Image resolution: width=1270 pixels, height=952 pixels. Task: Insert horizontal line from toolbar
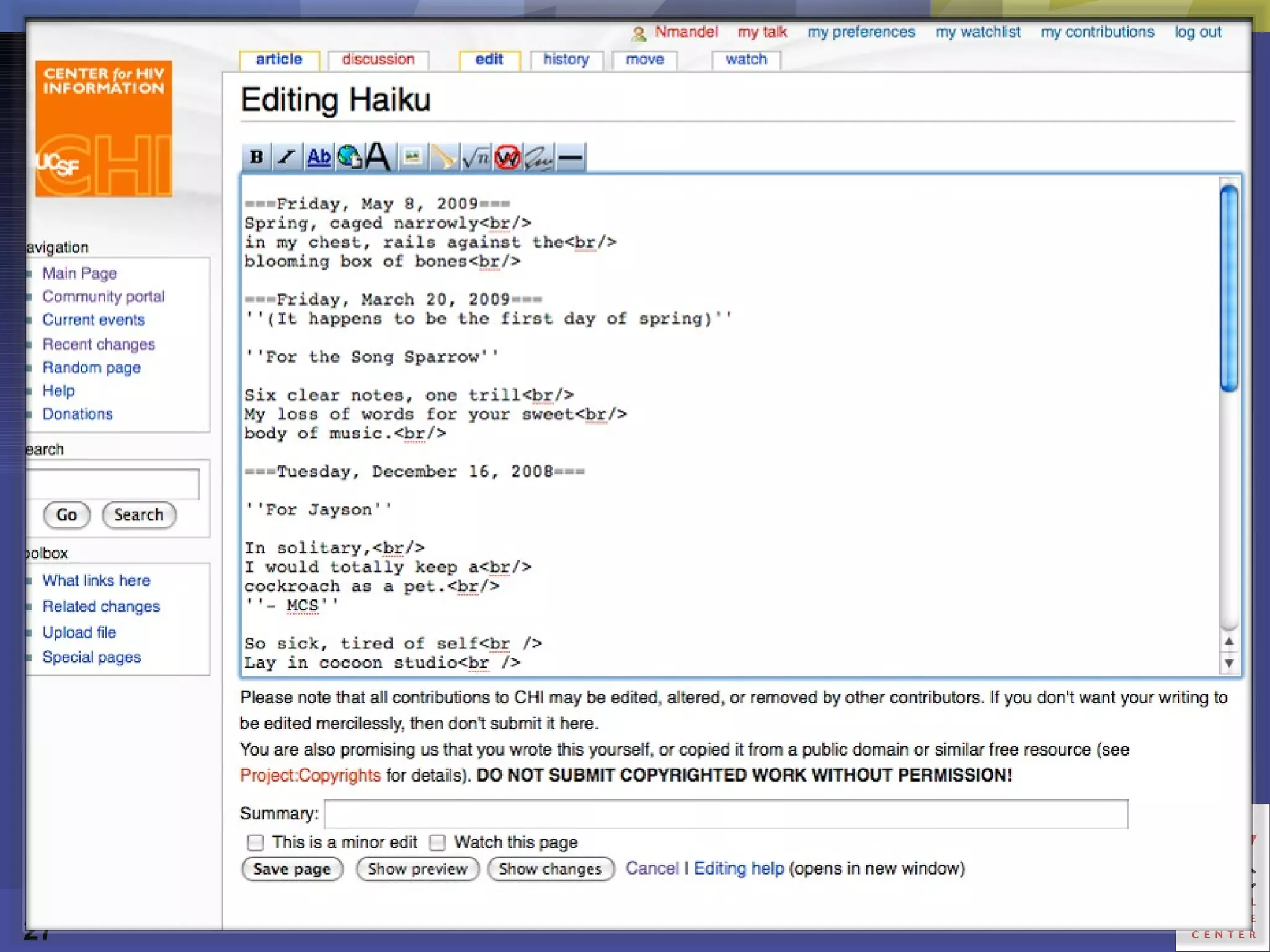[570, 157]
